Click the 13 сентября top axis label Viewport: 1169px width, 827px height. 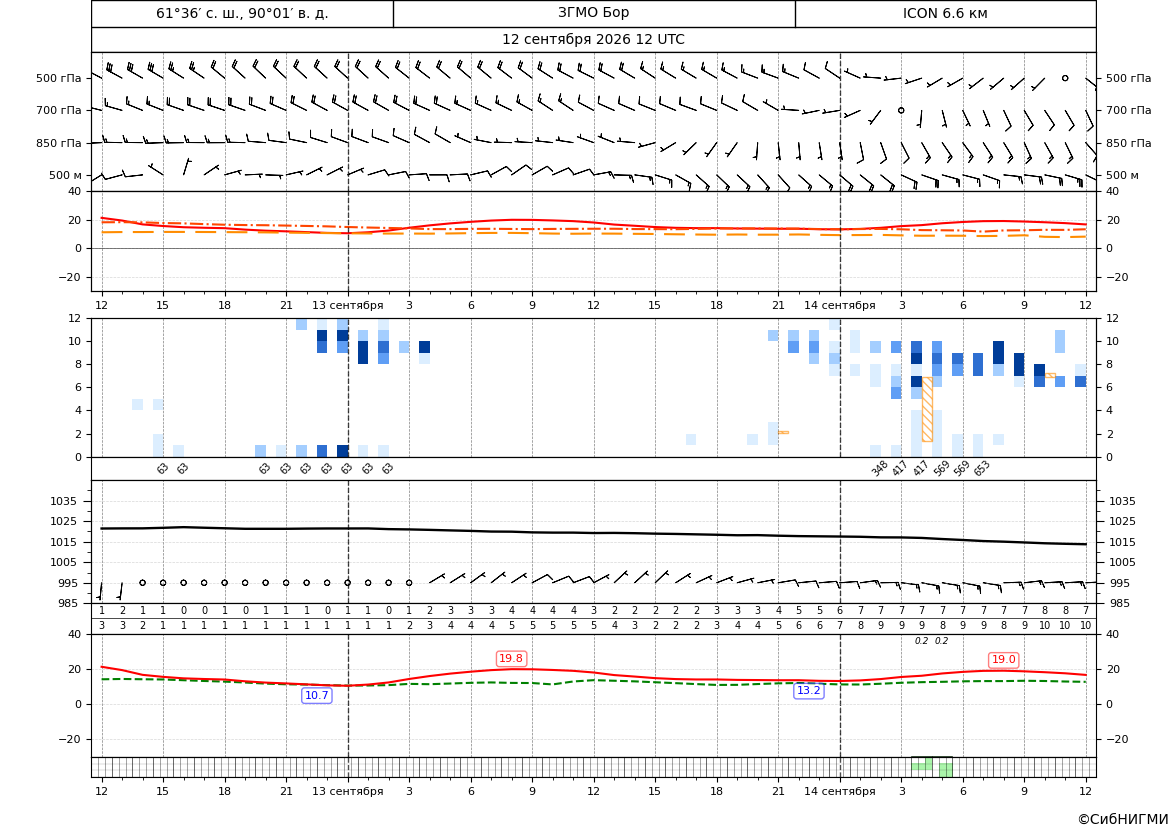pyautogui.click(x=347, y=305)
